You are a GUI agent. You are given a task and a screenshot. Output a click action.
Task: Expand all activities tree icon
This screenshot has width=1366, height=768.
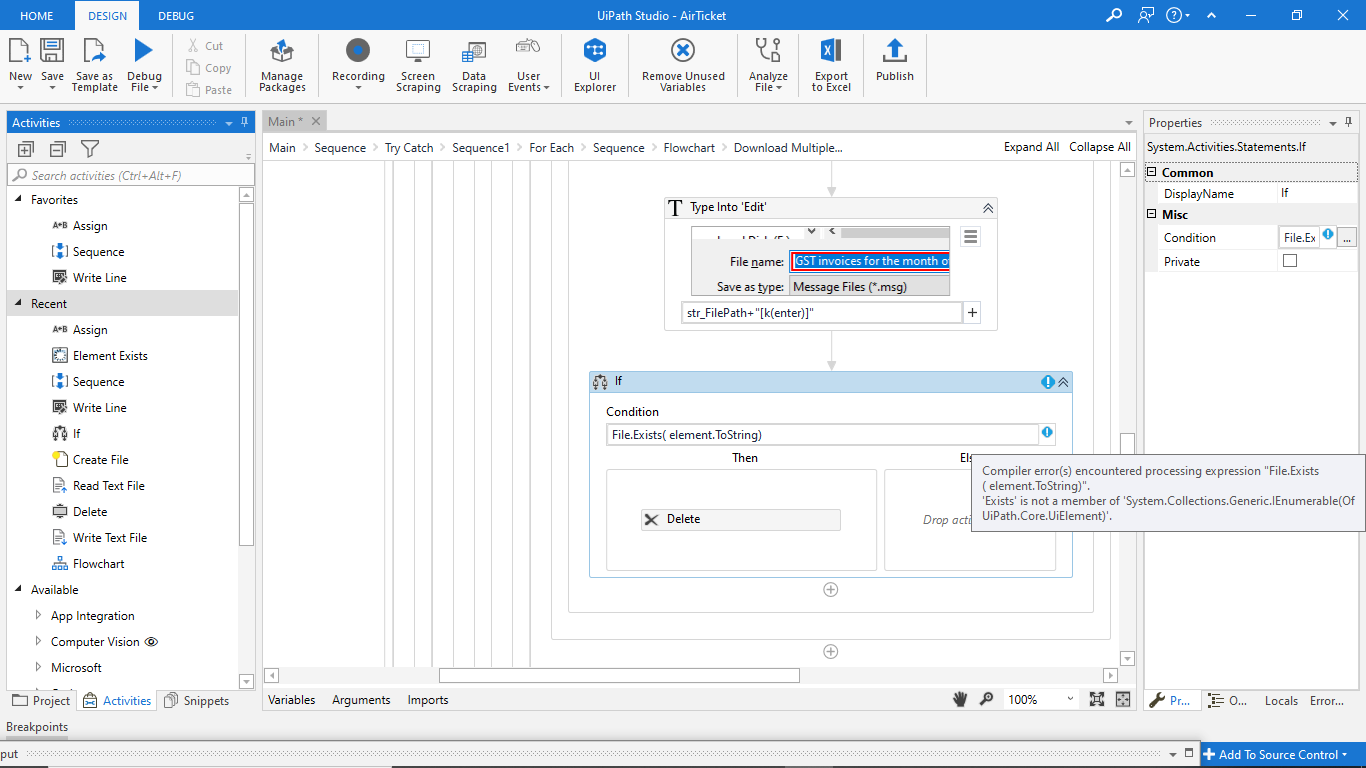tap(26, 149)
